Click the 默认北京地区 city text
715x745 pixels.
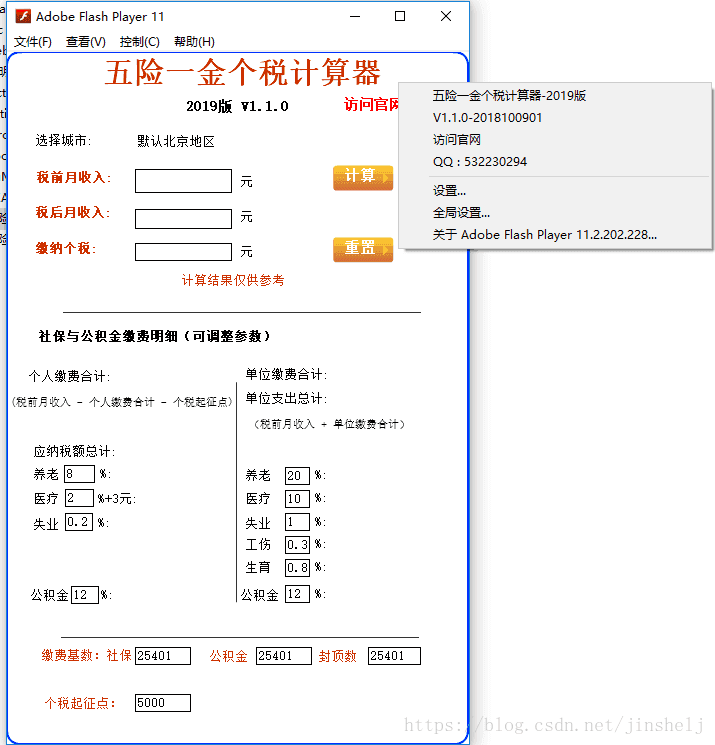[x=176, y=141]
